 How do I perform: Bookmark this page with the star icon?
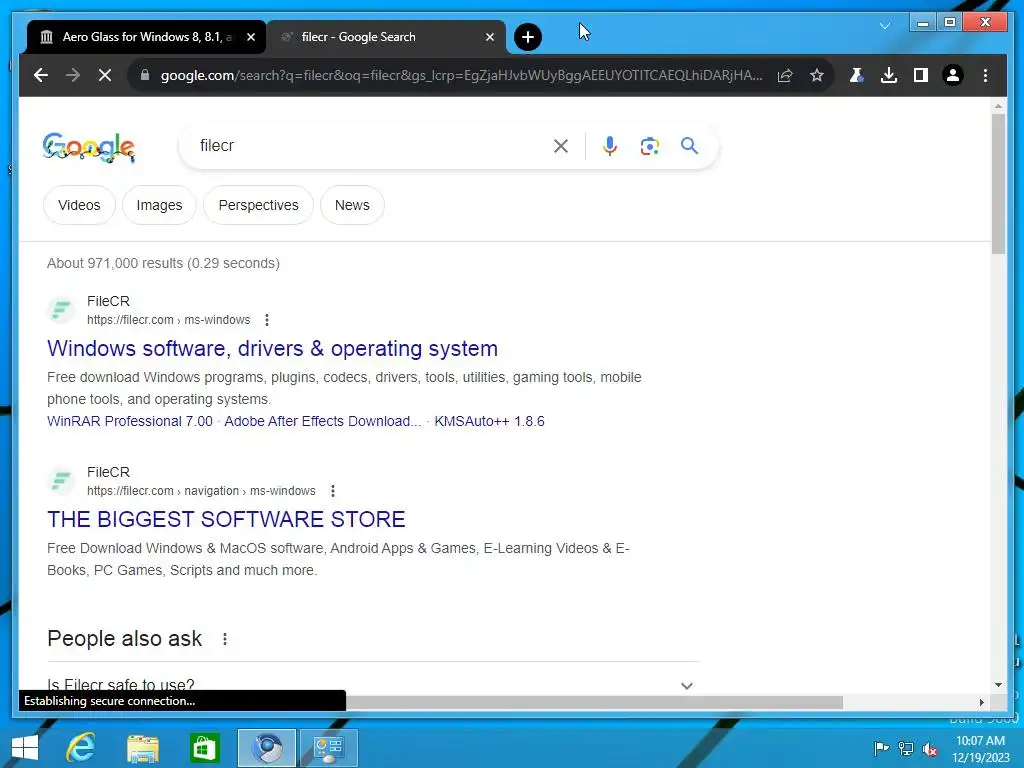point(816,75)
